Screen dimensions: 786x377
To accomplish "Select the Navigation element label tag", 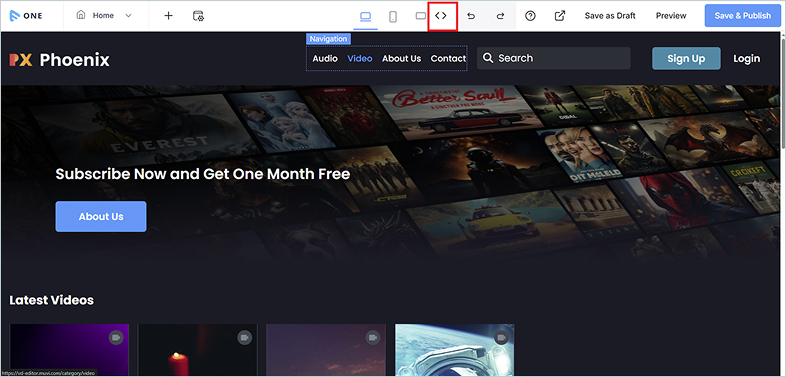I will pos(328,39).
